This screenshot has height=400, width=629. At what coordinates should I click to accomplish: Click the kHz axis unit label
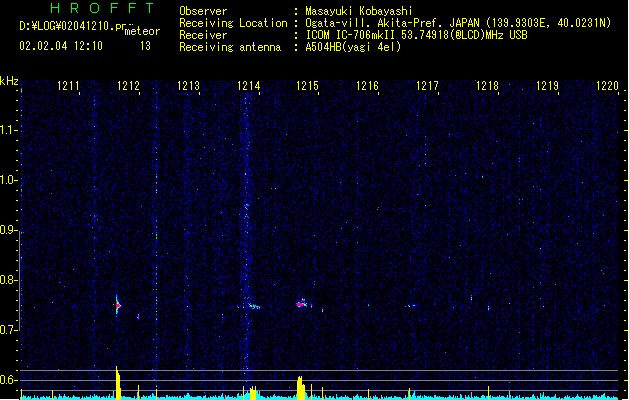(x=9, y=81)
